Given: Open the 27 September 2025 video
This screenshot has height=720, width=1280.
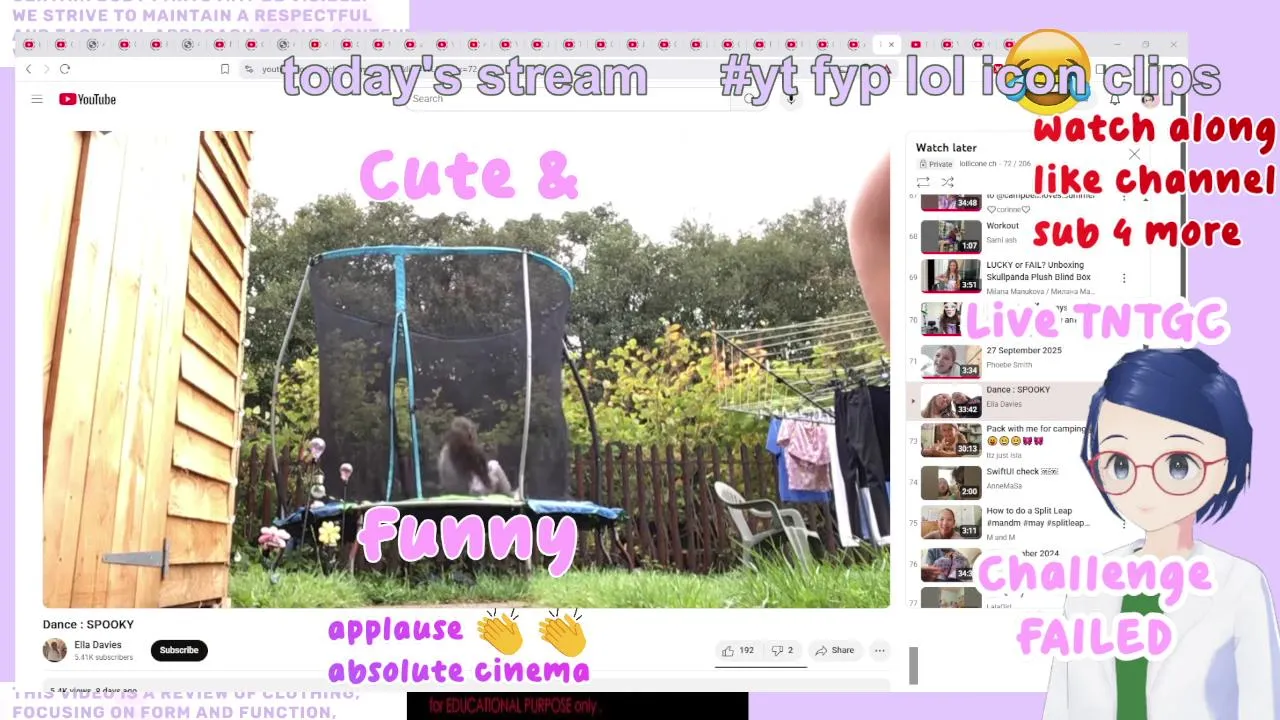Looking at the screenshot, I should [1024, 351].
